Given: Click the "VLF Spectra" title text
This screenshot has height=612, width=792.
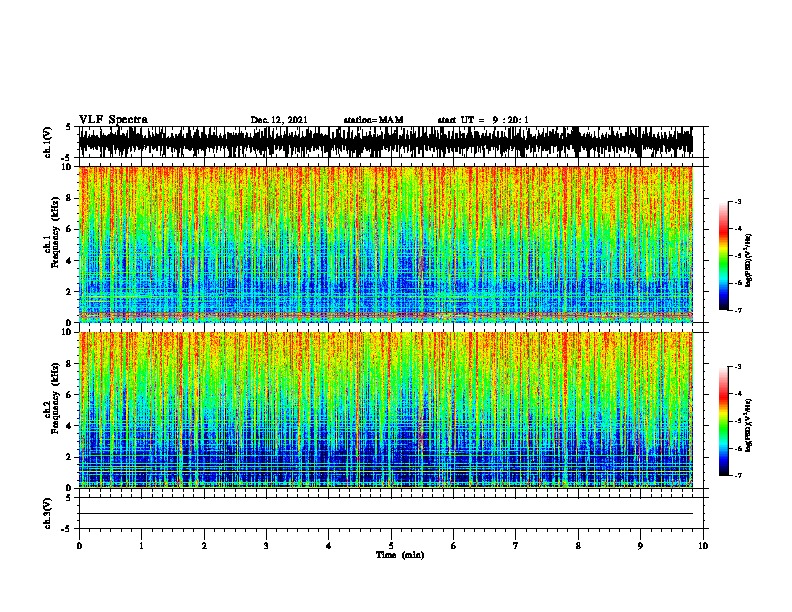Looking at the screenshot, I should point(113,120).
